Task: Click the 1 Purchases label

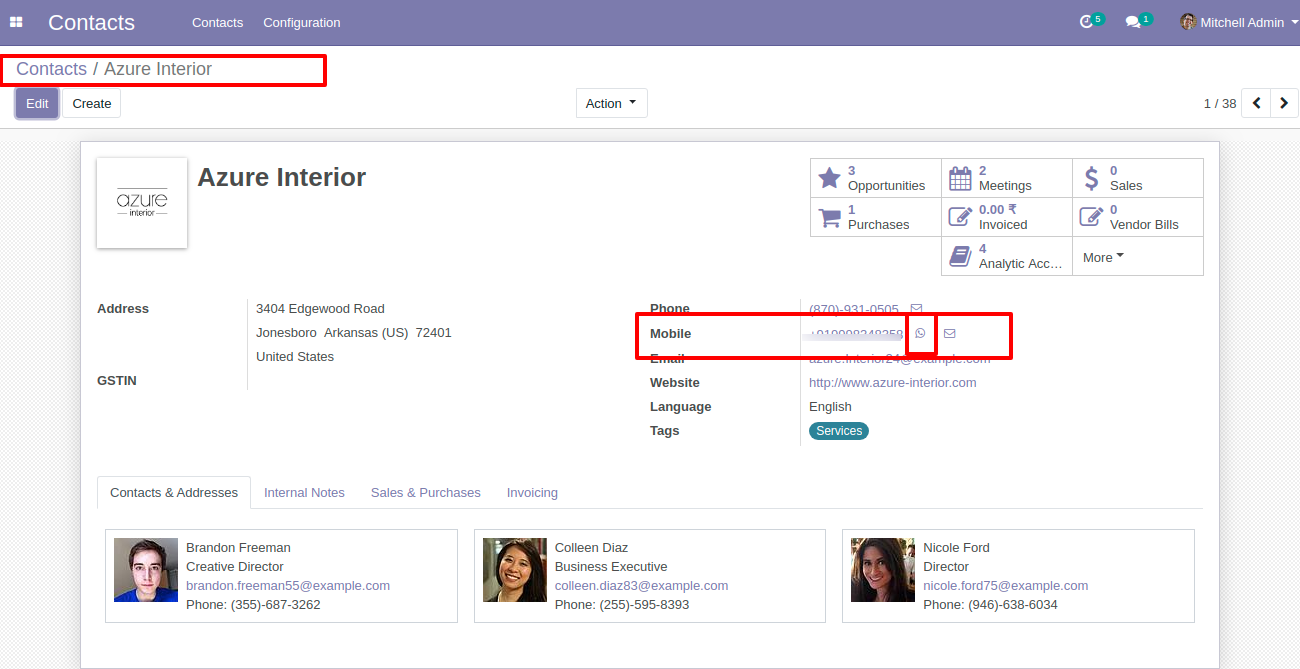Action: tap(878, 217)
